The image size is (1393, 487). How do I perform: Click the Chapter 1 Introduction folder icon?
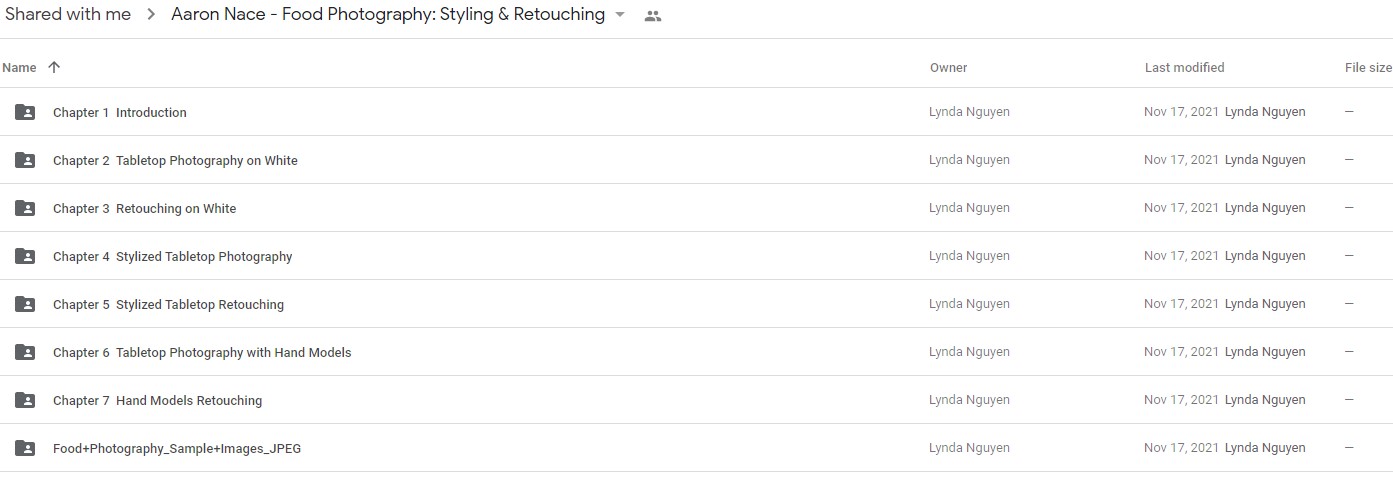click(25, 112)
